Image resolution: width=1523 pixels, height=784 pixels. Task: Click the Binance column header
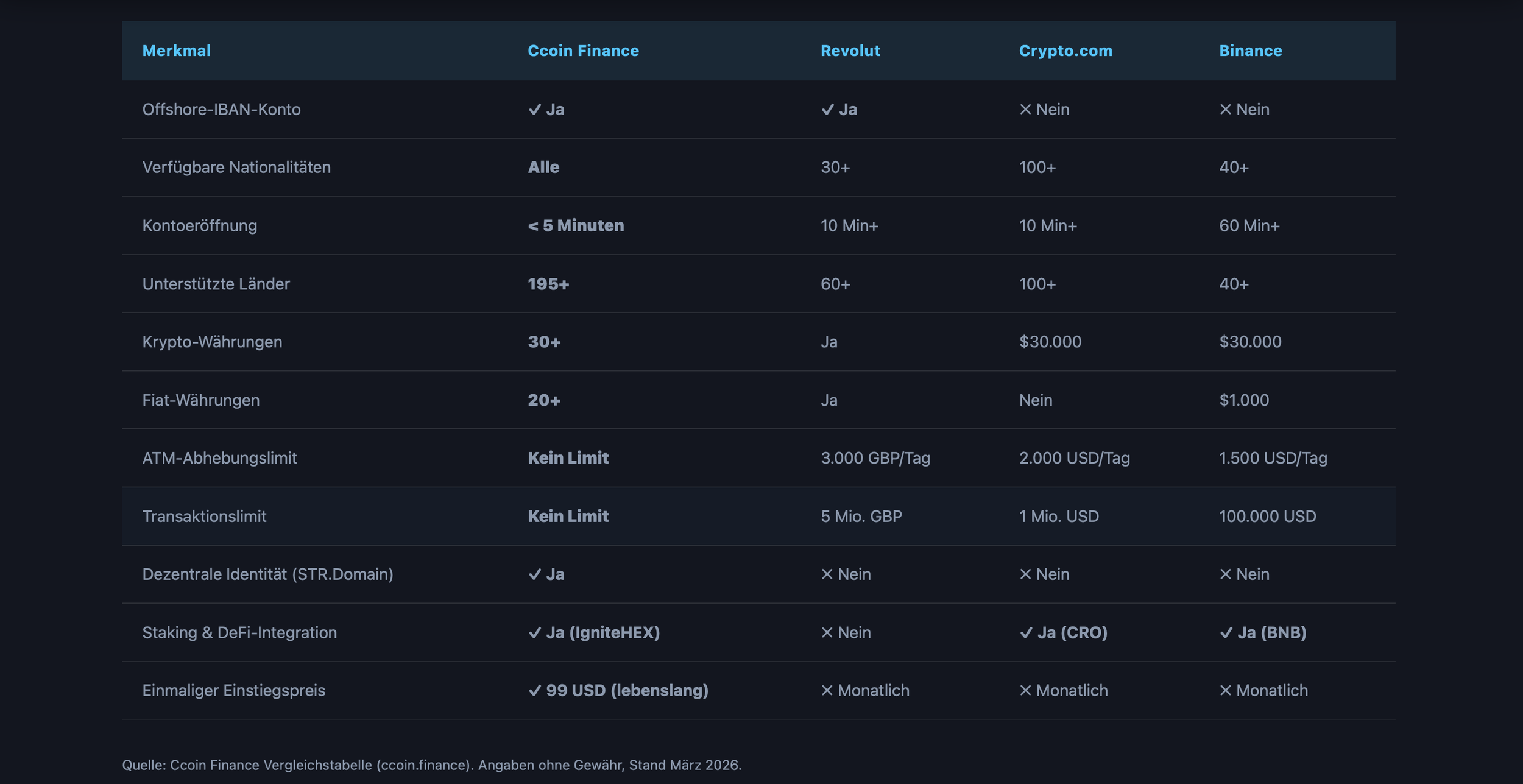[1250, 51]
